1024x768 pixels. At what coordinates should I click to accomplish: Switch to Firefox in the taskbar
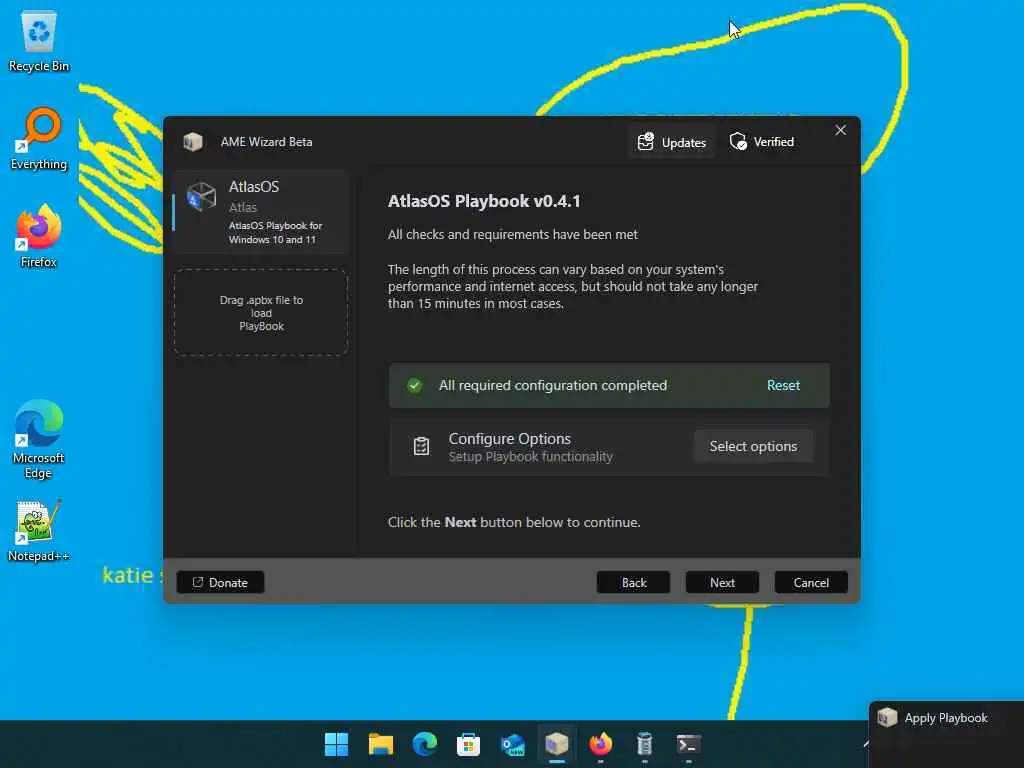click(600, 744)
